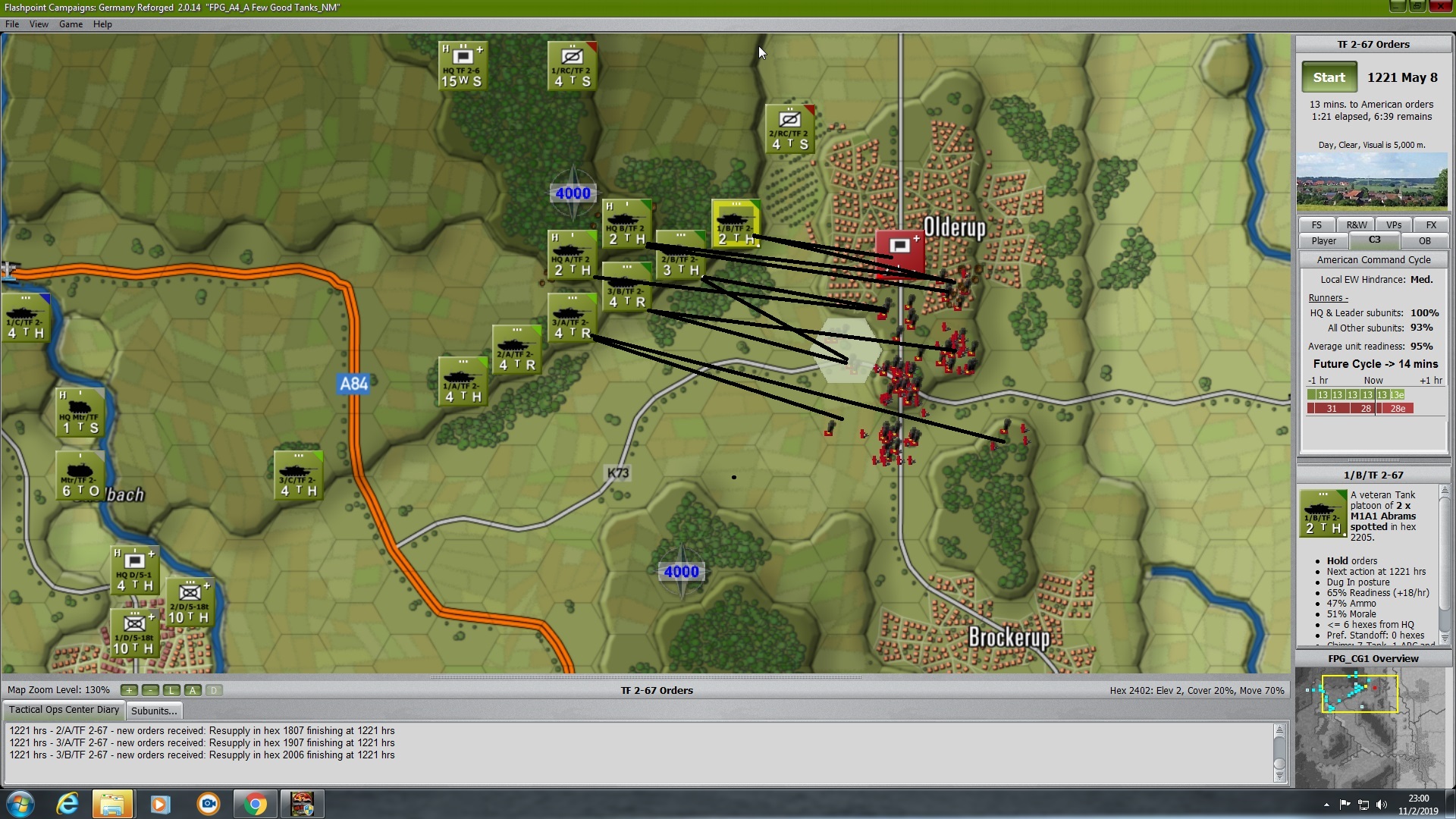Open the FS tab
This screenshot has width=1456, height=819.
point(1316,225)
